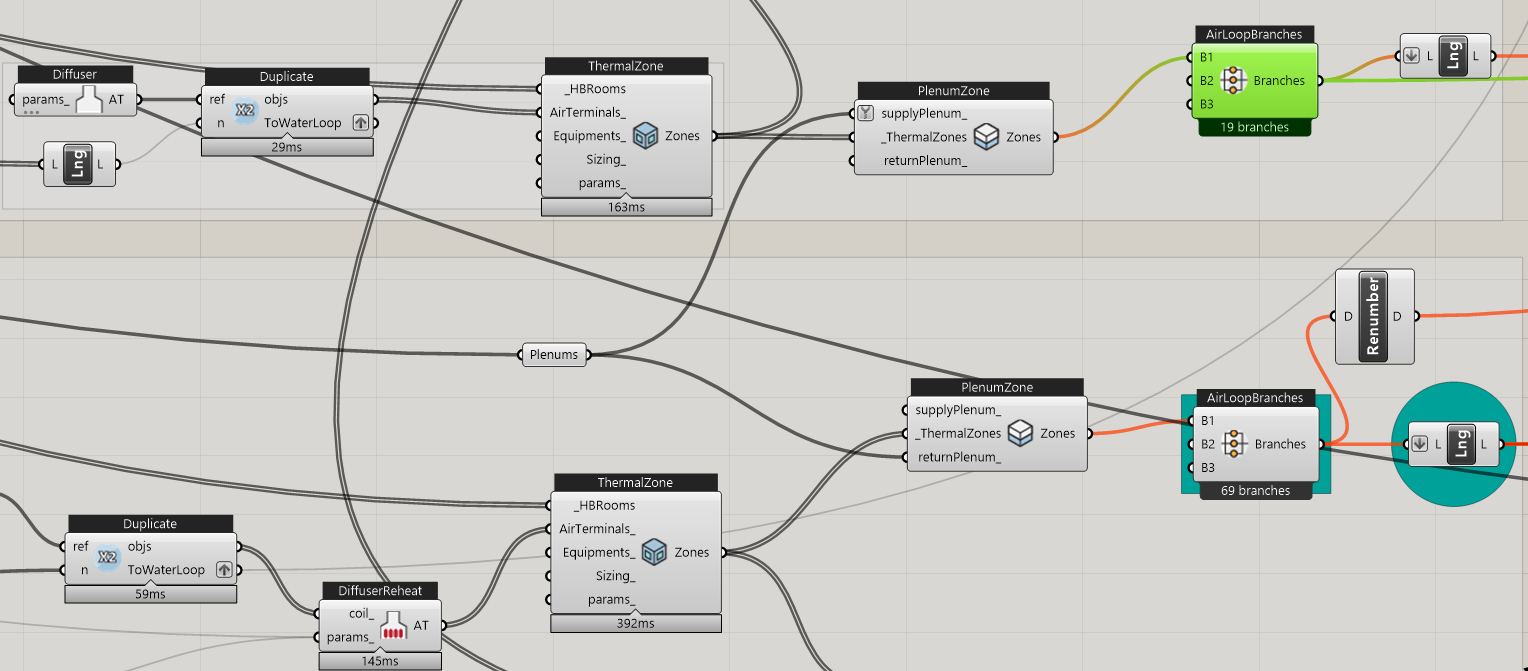The image size is (1528, 671).
Task: Click the X2 icon on the top Duplicate component
Action: pyautogui.click(x=245, y=111)
